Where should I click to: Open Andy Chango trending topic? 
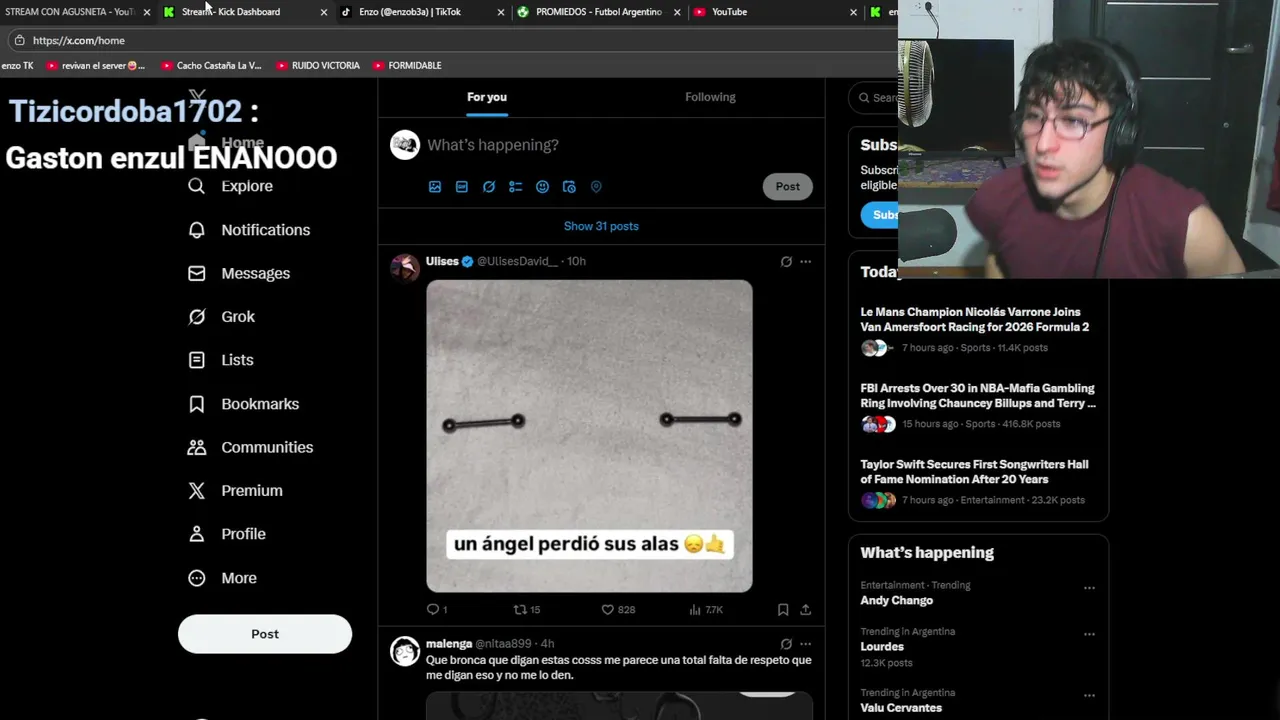pyautogui.click(x=897, y=600)
